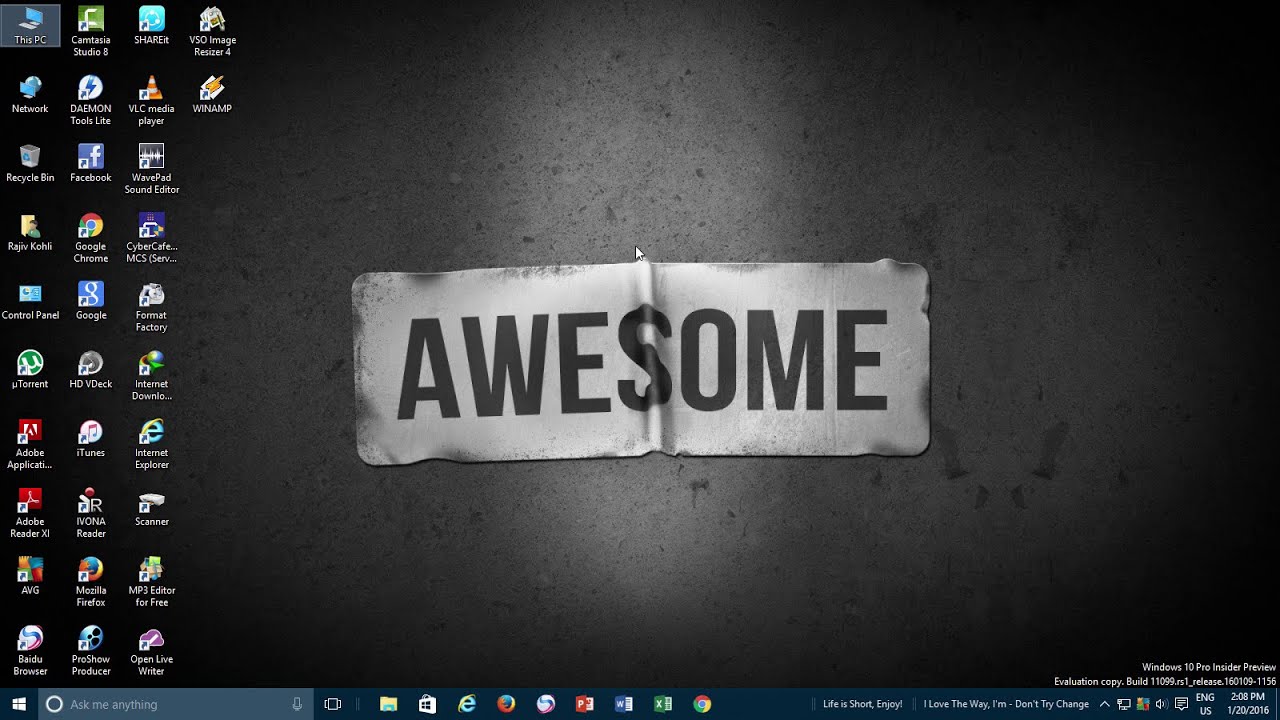Open VLC media player shortcut
Viewport: 1280px width, 720px height.
click(x=151, y=100)
